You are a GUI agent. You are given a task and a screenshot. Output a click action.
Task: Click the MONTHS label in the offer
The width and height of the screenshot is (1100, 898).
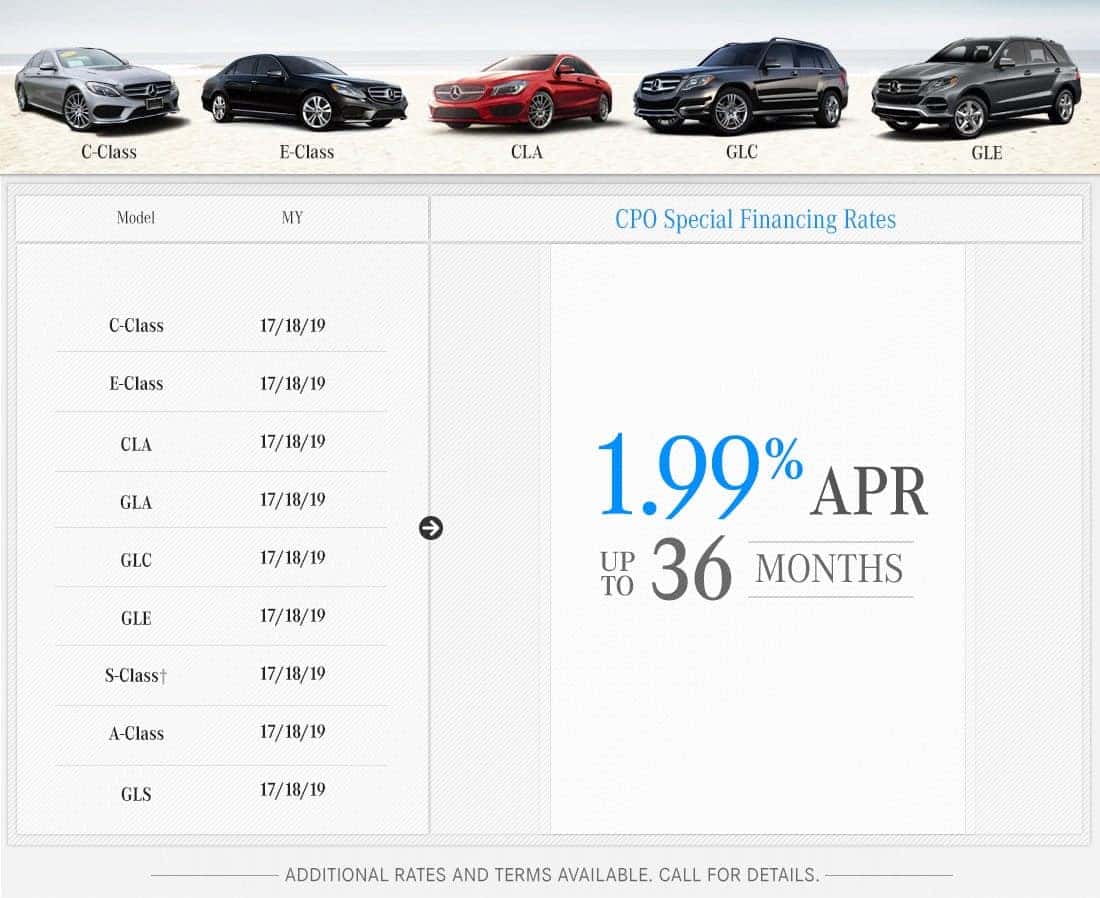pyautogui.click(x=829, y=569)
